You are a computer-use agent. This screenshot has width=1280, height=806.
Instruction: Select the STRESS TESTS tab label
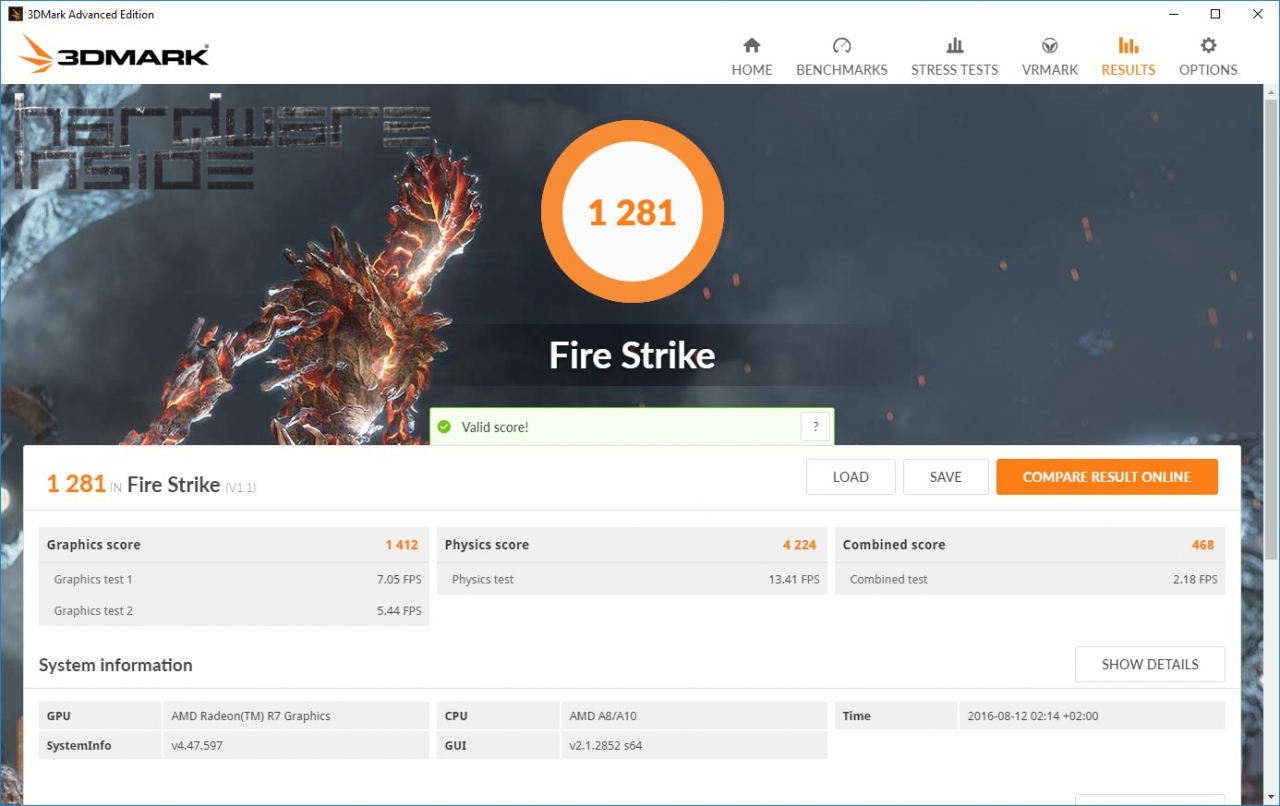tap(954, 70)
